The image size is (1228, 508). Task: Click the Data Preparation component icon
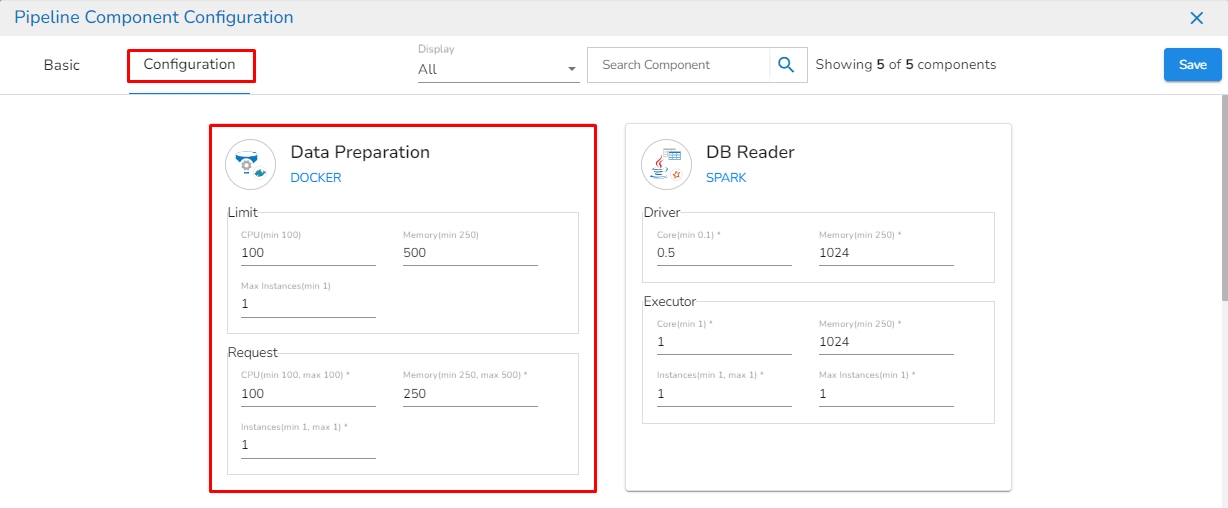point(250,164)
